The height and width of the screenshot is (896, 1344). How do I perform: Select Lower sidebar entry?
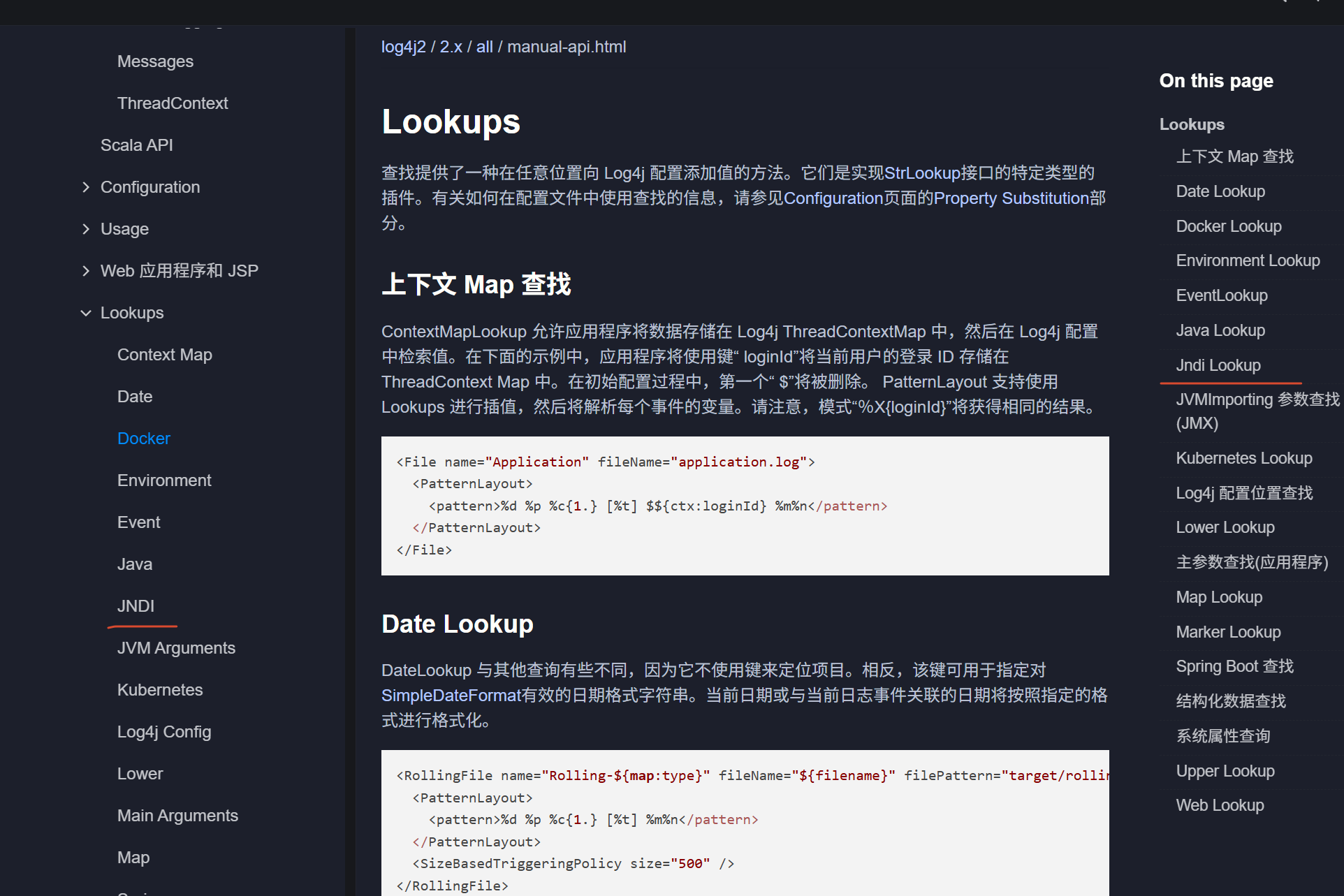[x=140, y=774]
